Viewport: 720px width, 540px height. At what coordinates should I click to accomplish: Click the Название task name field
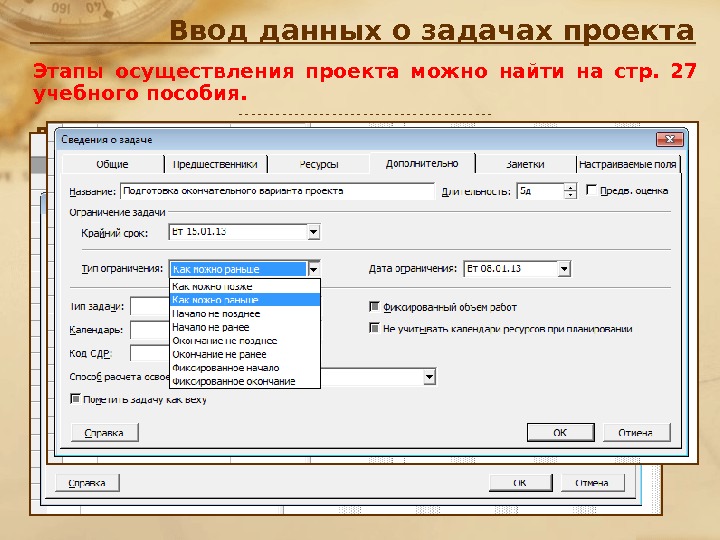click(x=277, y=191)
